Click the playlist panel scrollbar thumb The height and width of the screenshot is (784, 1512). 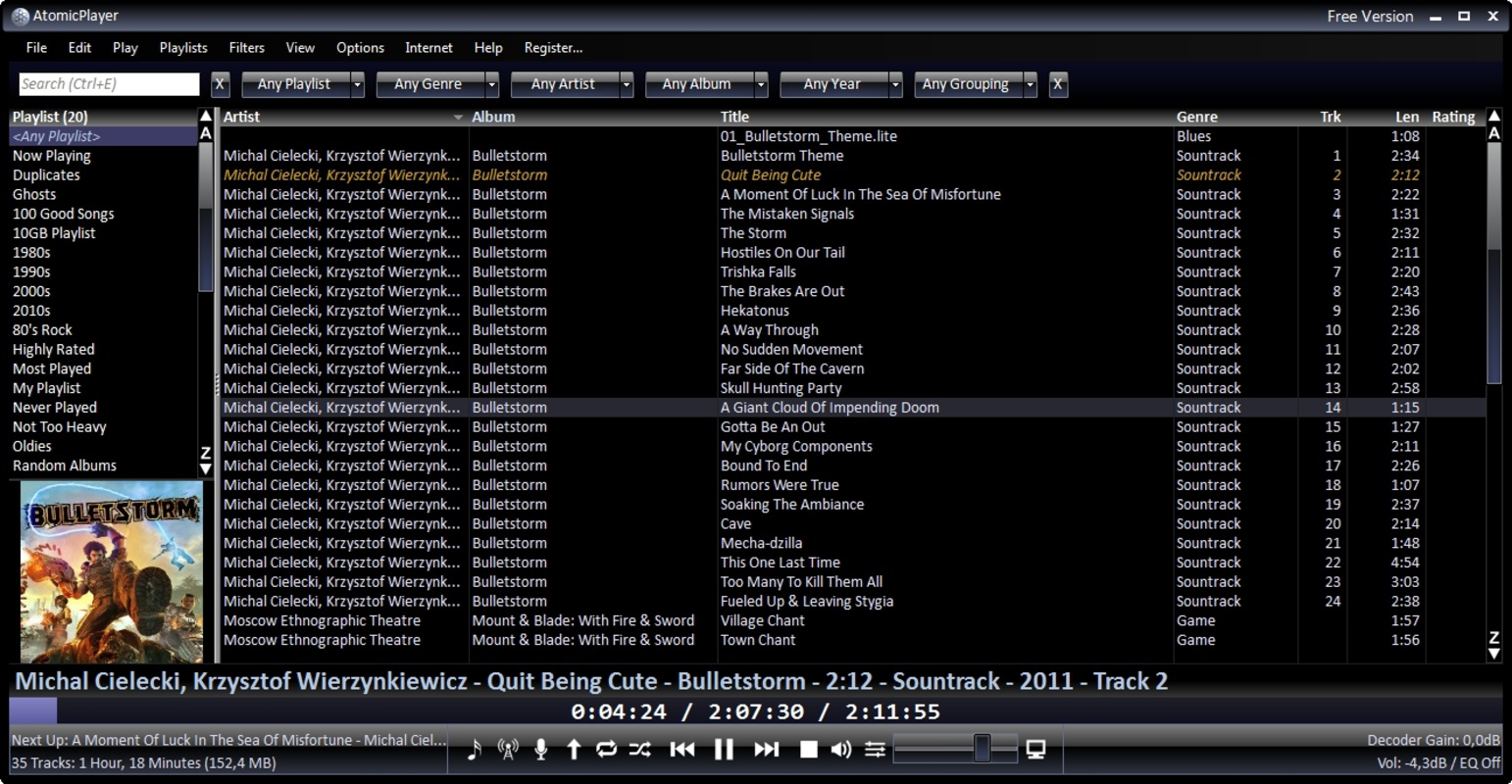(206, 217)
